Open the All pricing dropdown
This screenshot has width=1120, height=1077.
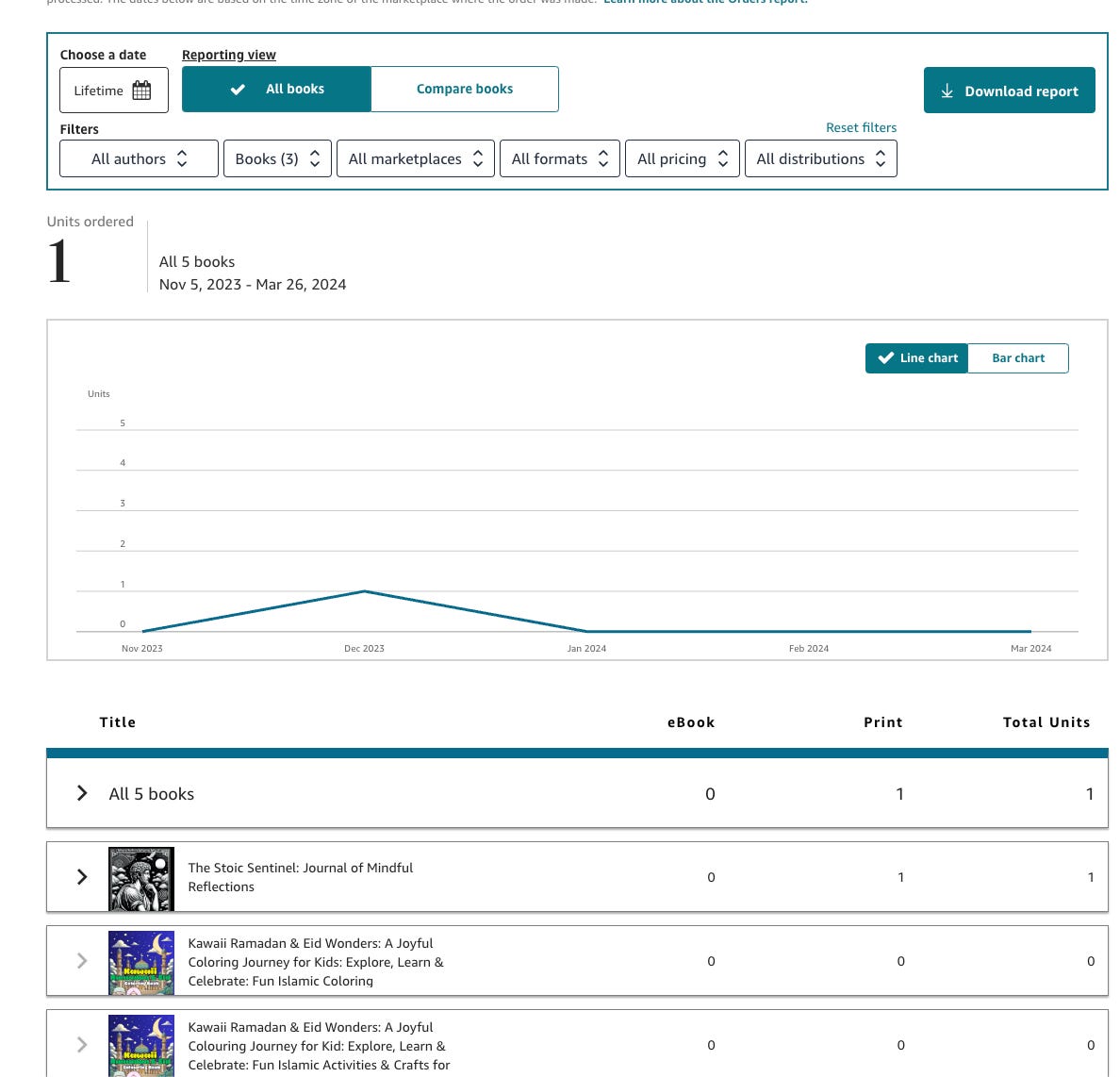tap(683, 158)
